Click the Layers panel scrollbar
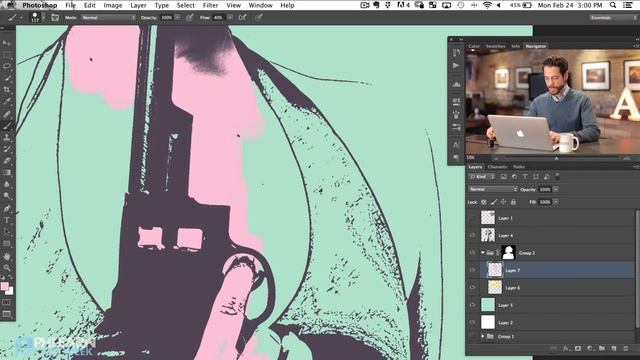Screen dimensions: 640x360 tap(637, 269)
